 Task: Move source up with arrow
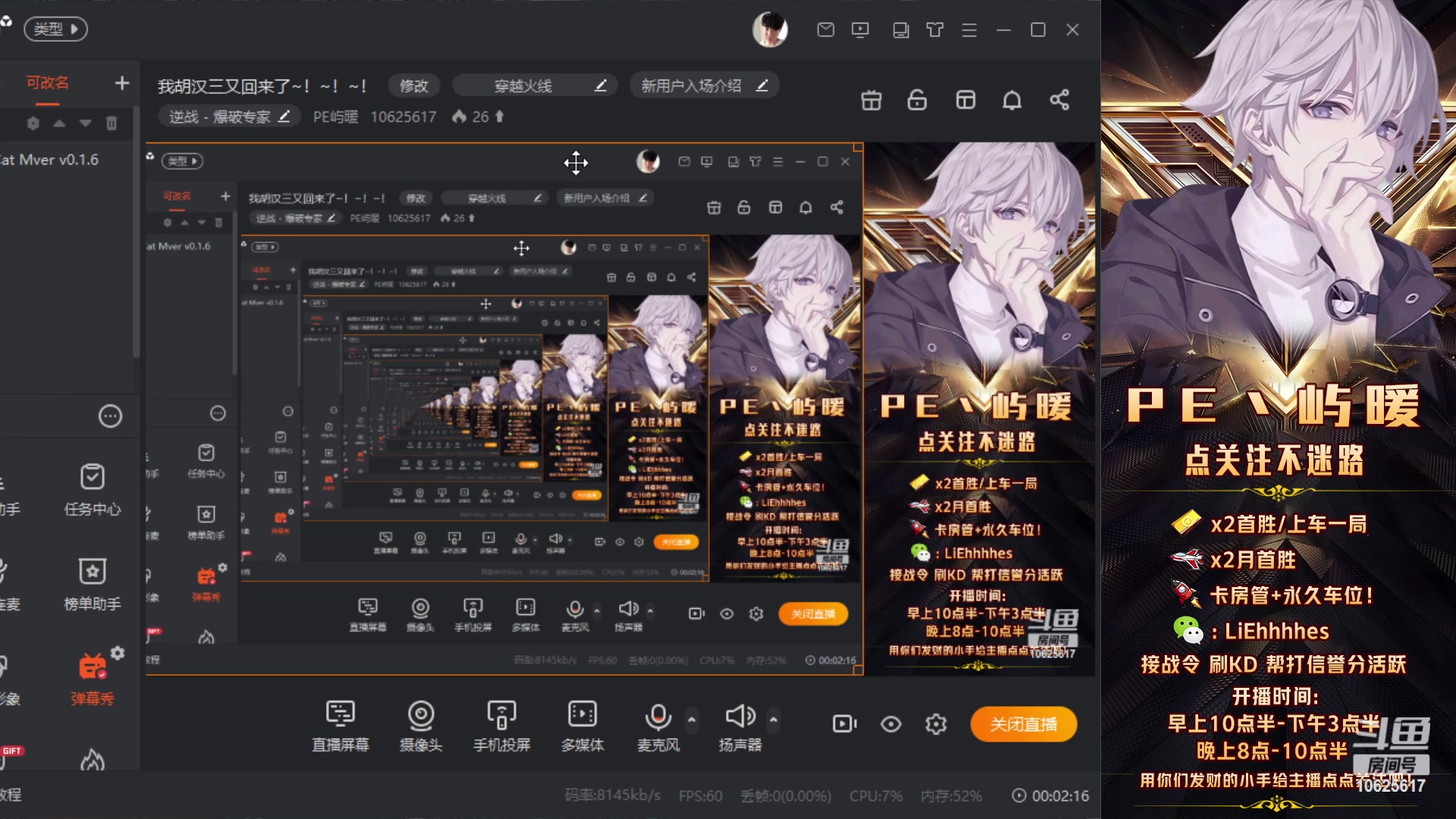[x=59, y=123]
